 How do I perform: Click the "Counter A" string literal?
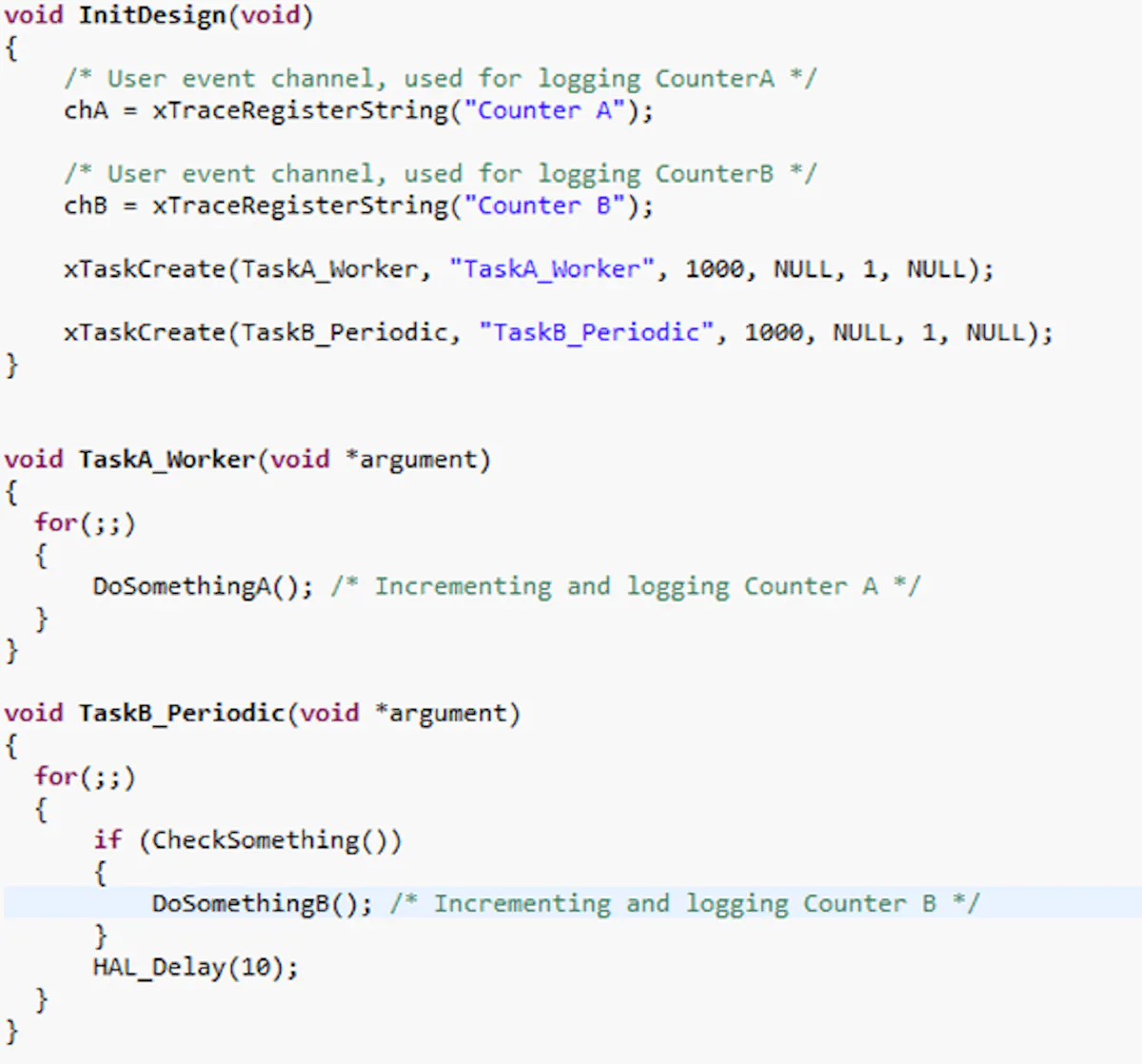click(x=544, y=110)
